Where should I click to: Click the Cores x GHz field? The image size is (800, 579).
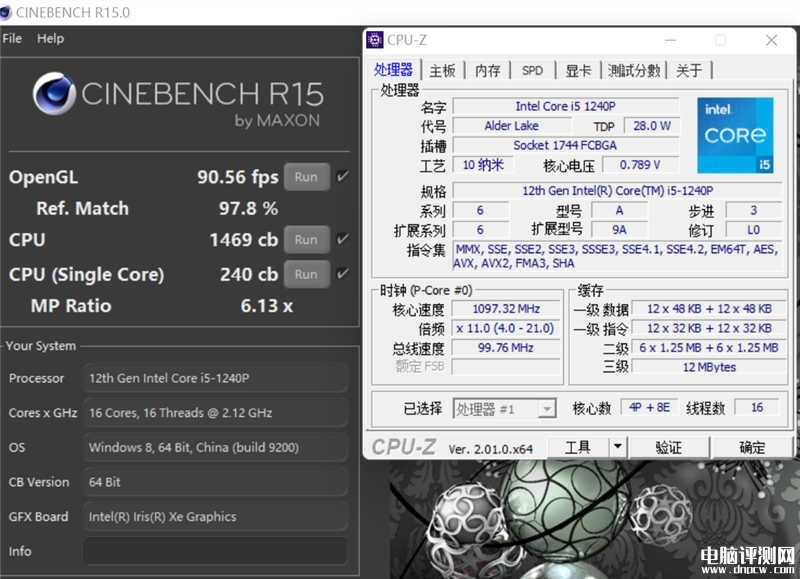(x=216, y=413)
